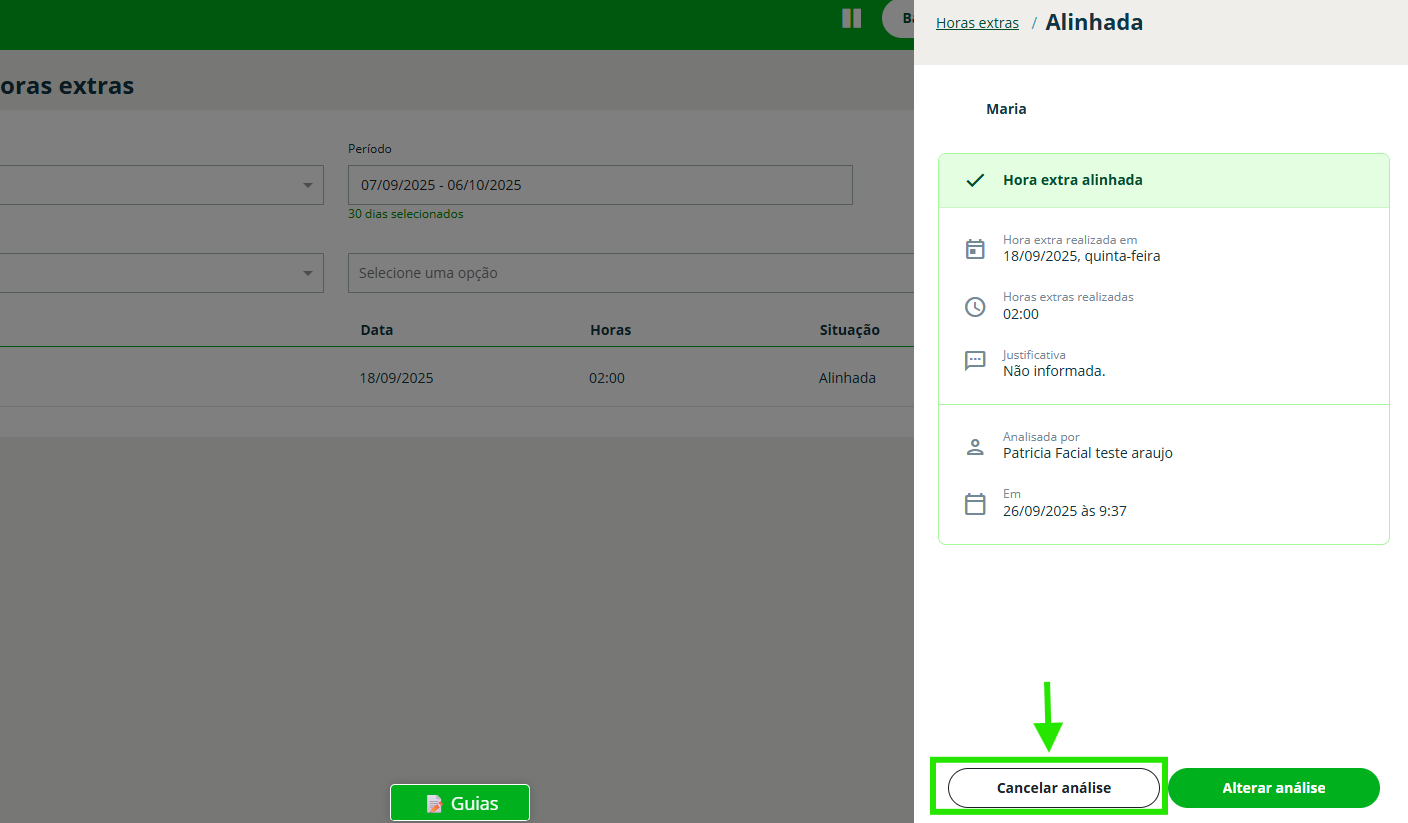Screen dimensions: 1408x823
Task: Click the Horas column header
Action: pyautogui.click(x=610, y=330)
